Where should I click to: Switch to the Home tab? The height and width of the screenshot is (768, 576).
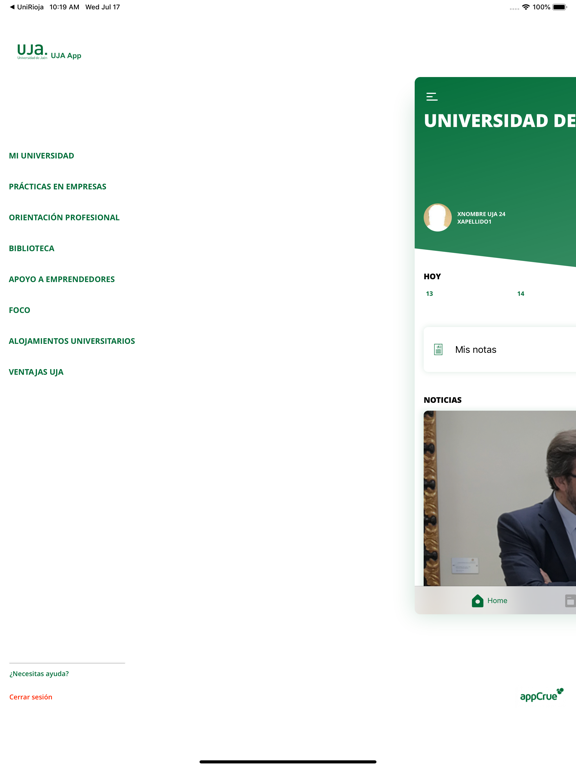click(489, 600)
